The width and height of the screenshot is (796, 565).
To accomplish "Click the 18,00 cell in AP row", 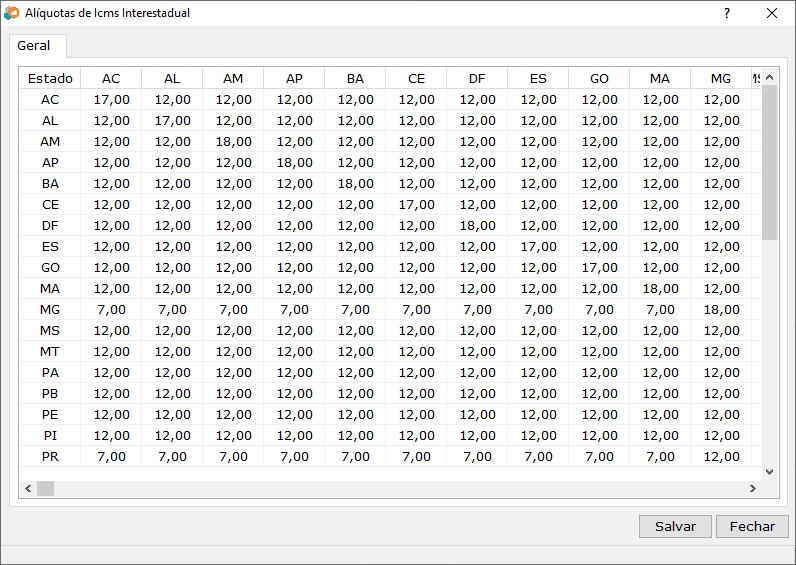I will 294,162.
